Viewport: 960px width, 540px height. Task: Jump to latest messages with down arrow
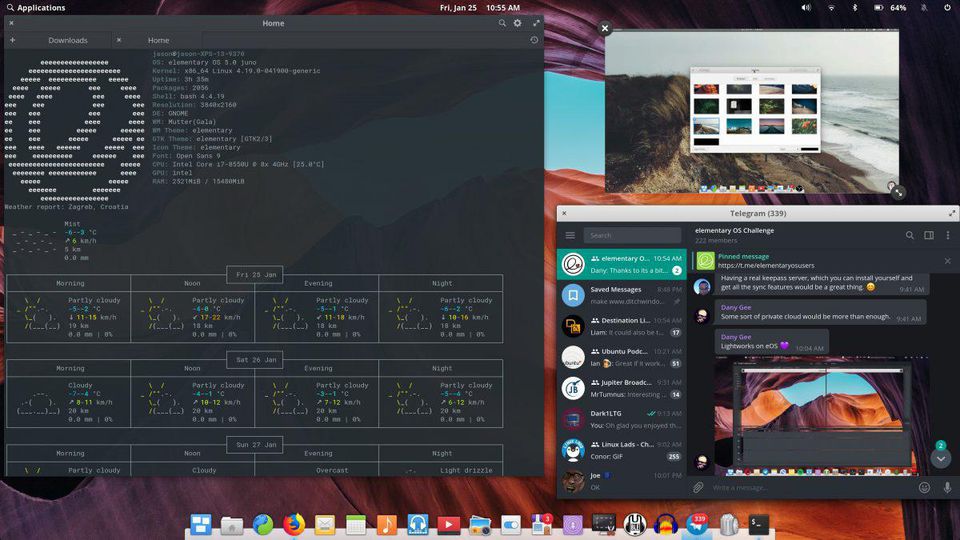pyautogui.click(x=940, y=458)
